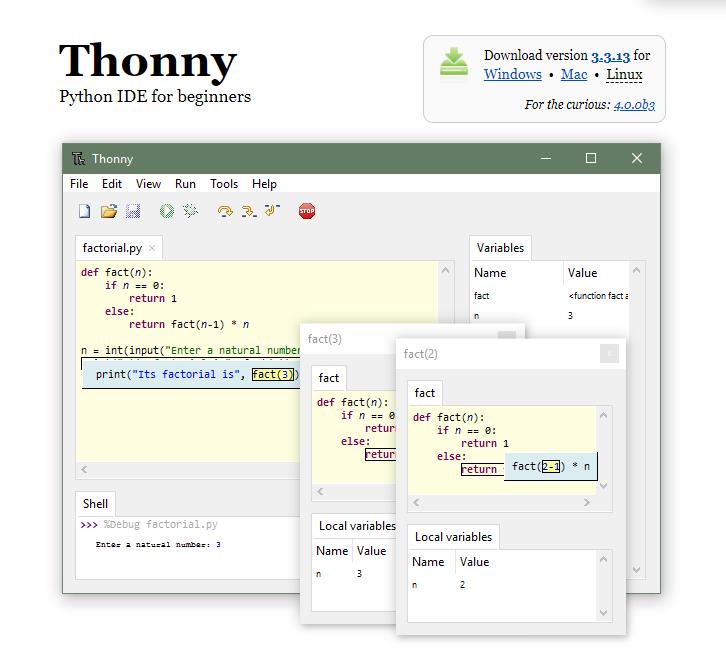The width and height of the screenshot is (726, 671).
Task: Select Local variables tab in fact(2) window
Action: [x=453, y=537]
